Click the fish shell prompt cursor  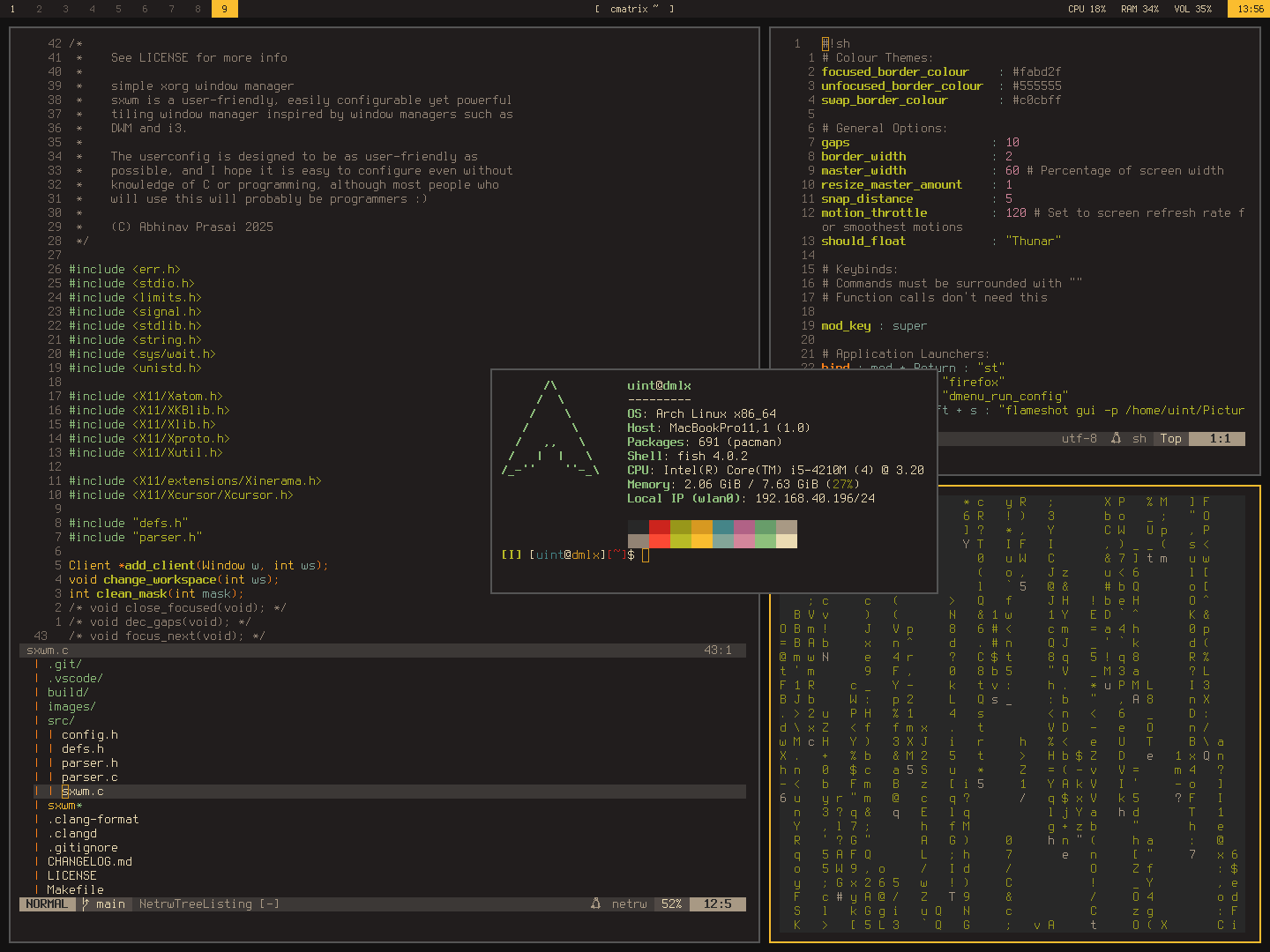click(645, 554)
